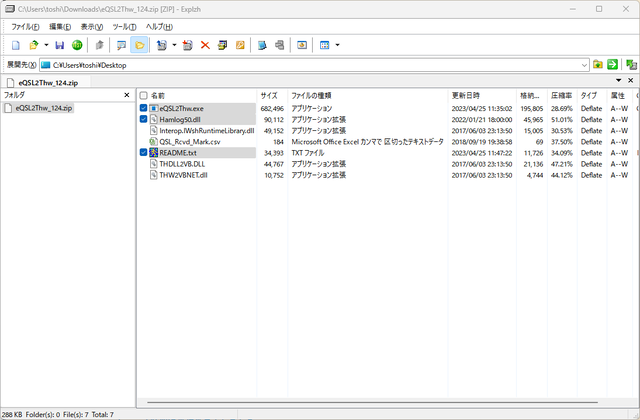Click the yellow folder browse destination icon
Screen dimensions: 640x420
(x=598, y=64)
